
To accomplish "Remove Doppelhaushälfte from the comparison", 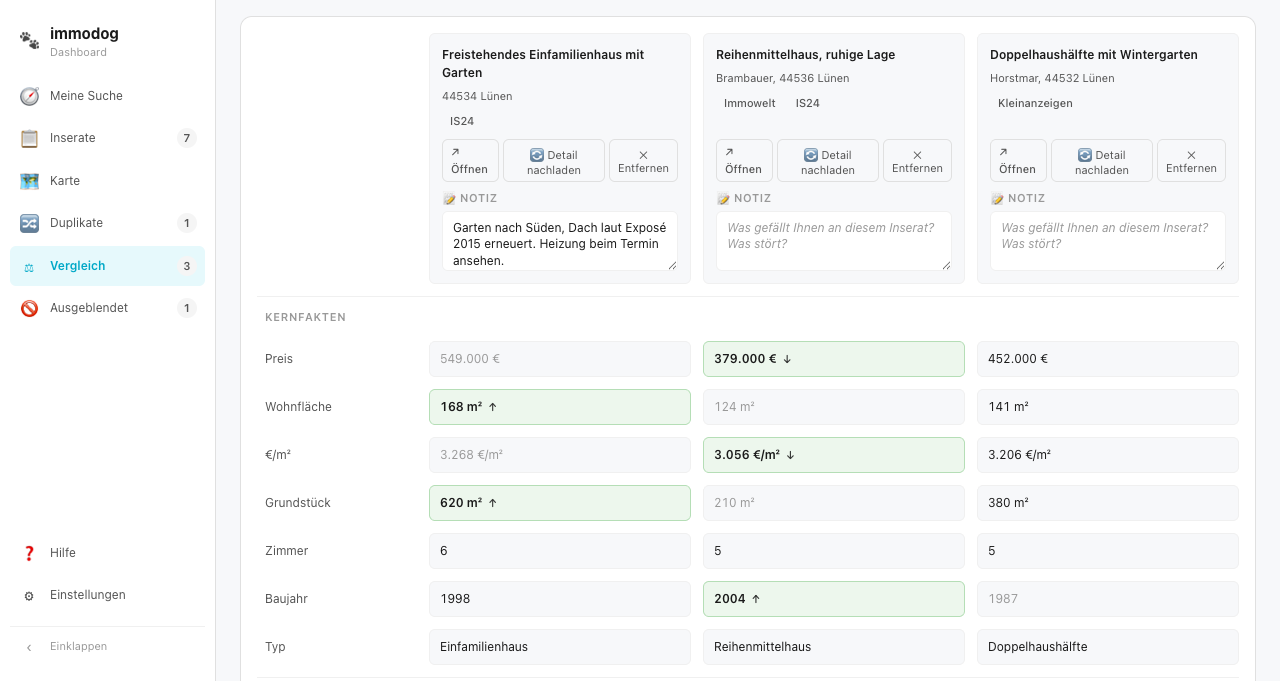I will click(1191, 160).
